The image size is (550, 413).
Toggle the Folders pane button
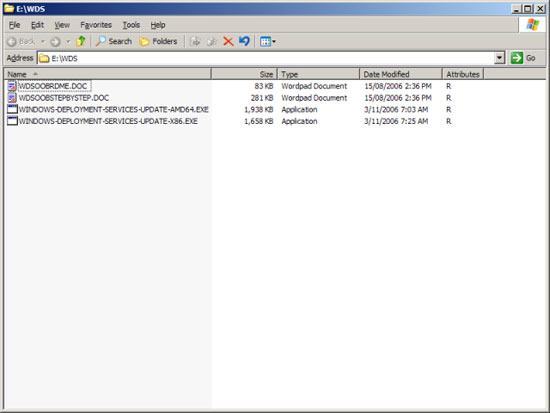tap(158, 41)
